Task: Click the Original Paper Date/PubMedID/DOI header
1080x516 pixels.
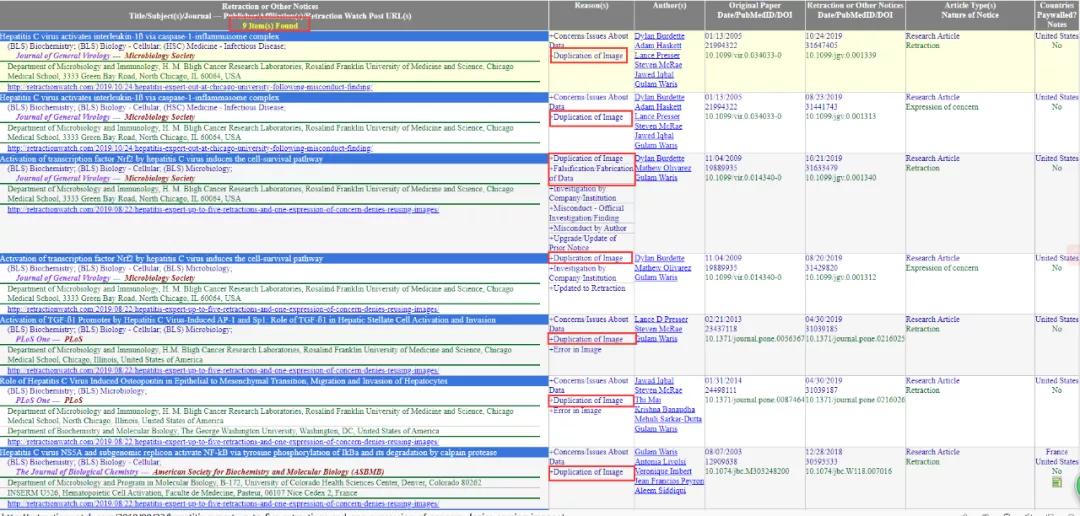Action: [754, 10]
